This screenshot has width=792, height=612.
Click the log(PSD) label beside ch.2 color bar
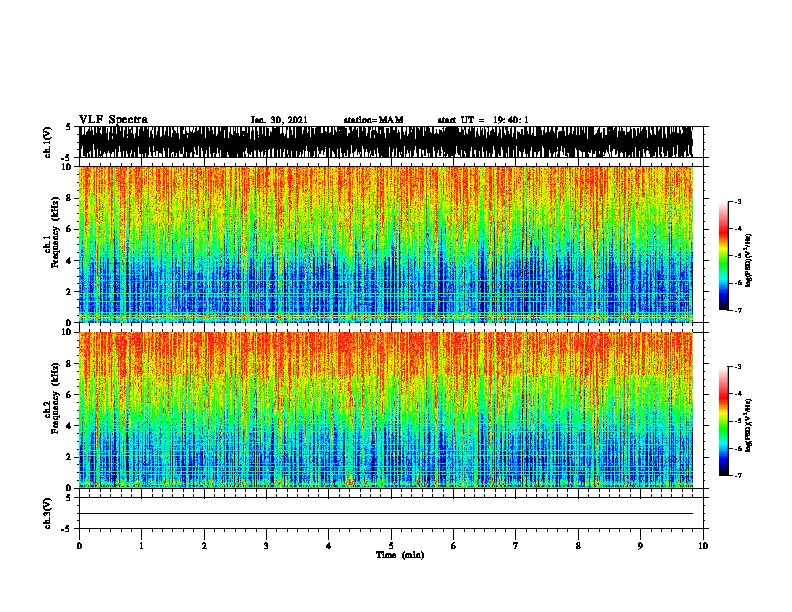748,425
